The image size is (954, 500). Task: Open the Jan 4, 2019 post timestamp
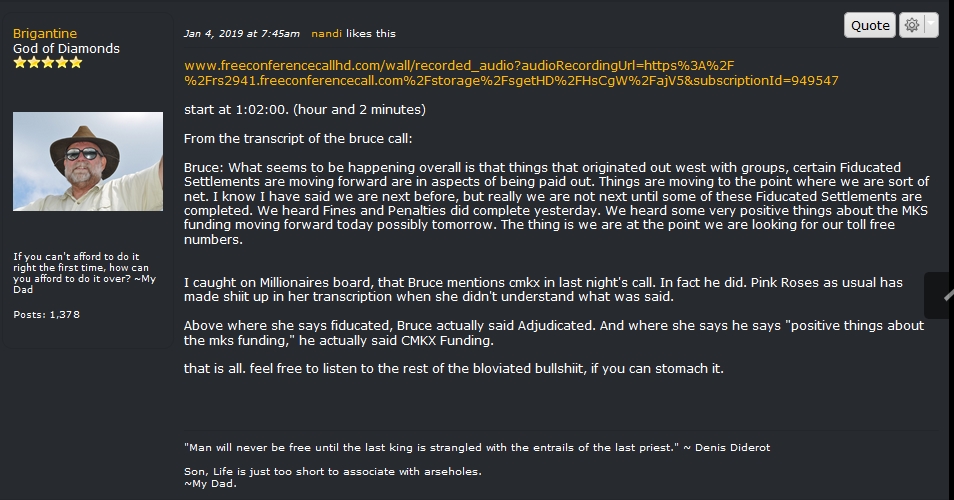(242, 33)
